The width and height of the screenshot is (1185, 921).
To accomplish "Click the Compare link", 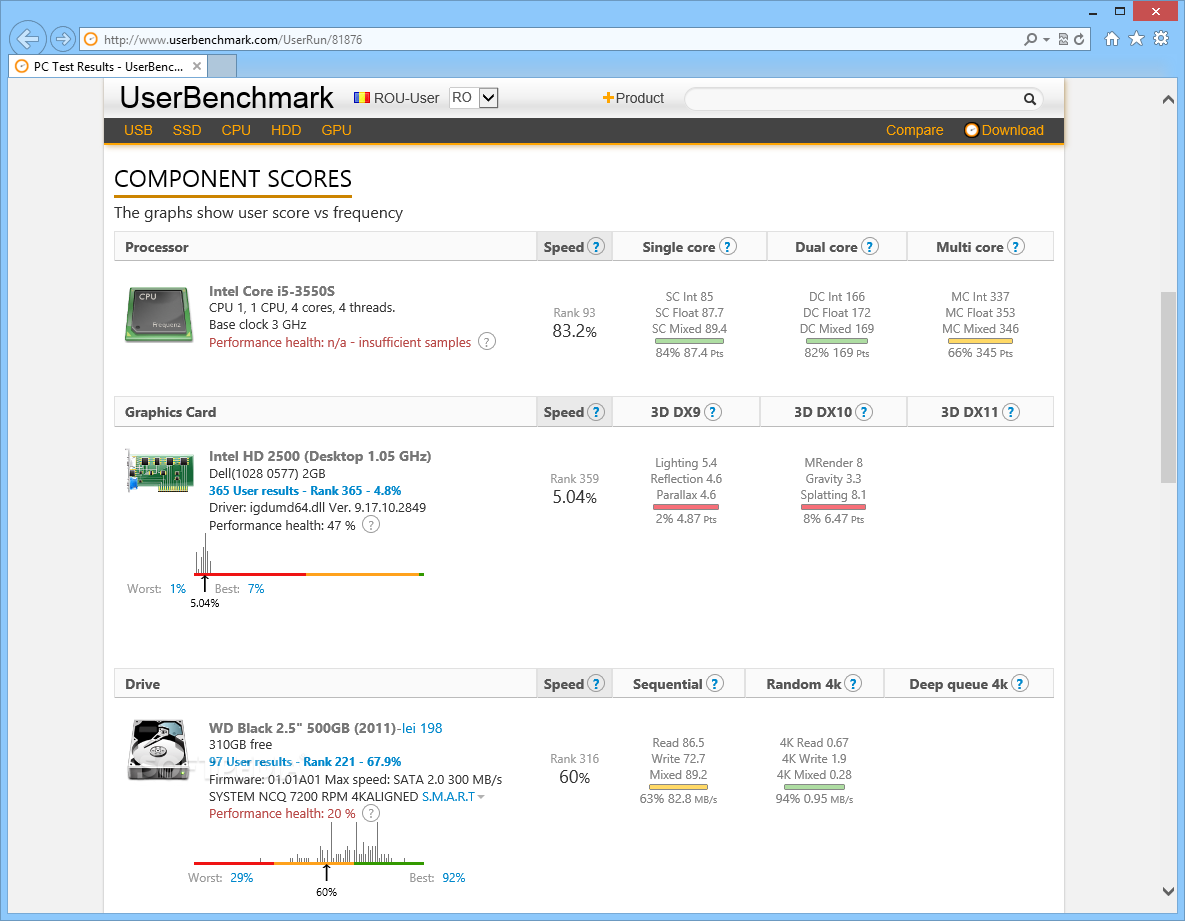I will pyautogui.click(x=914, y=130).
